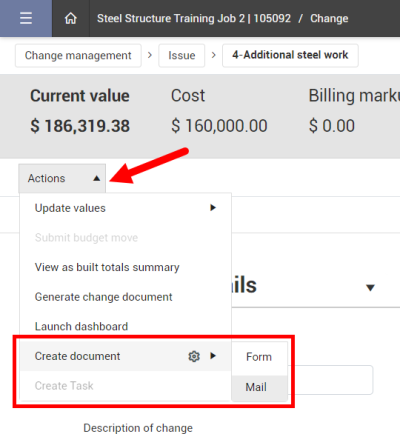Go to home via house icon
Viewport: 400px width, 434px height.
tap(71, 18)
